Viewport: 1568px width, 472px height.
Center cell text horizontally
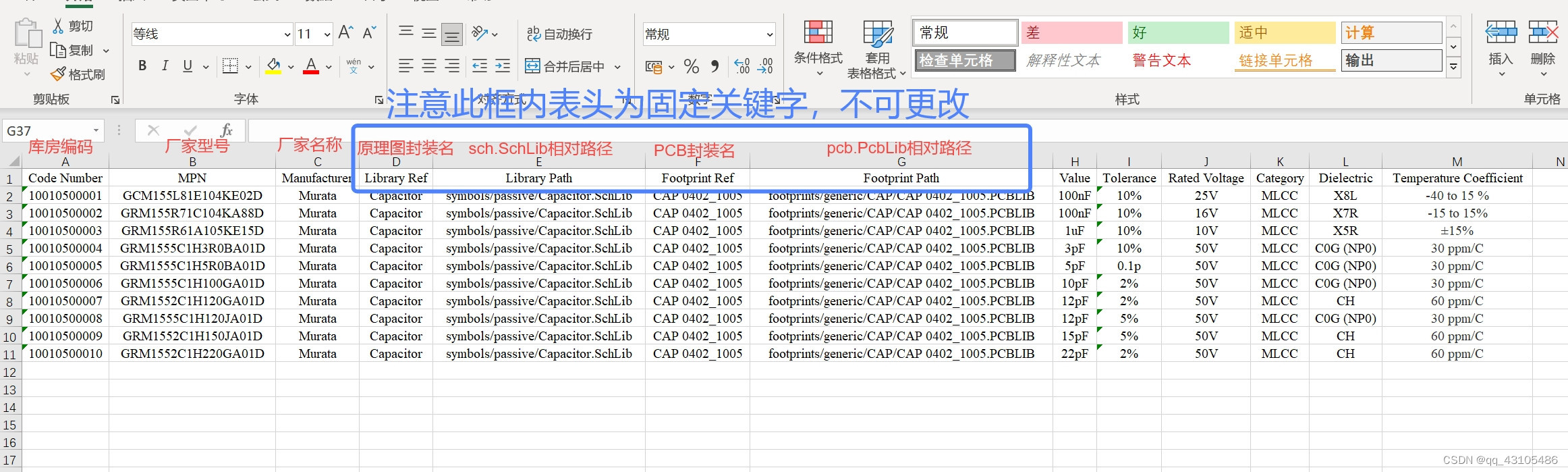tap(429, 65)
